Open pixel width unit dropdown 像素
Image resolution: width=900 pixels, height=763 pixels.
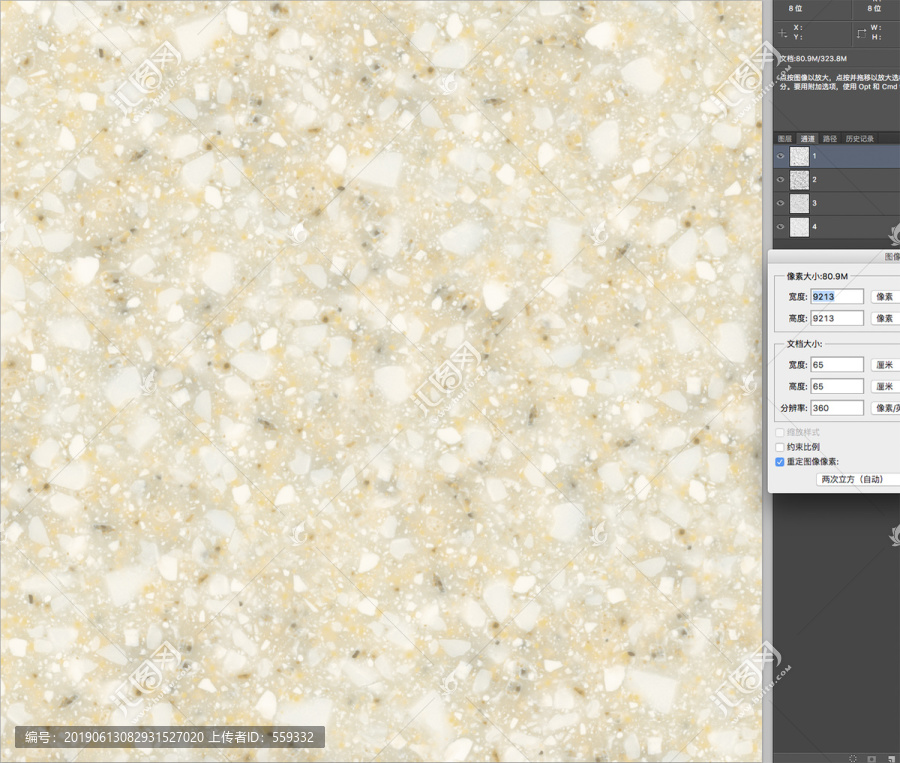pyautogui.click(x=885, y=296)
